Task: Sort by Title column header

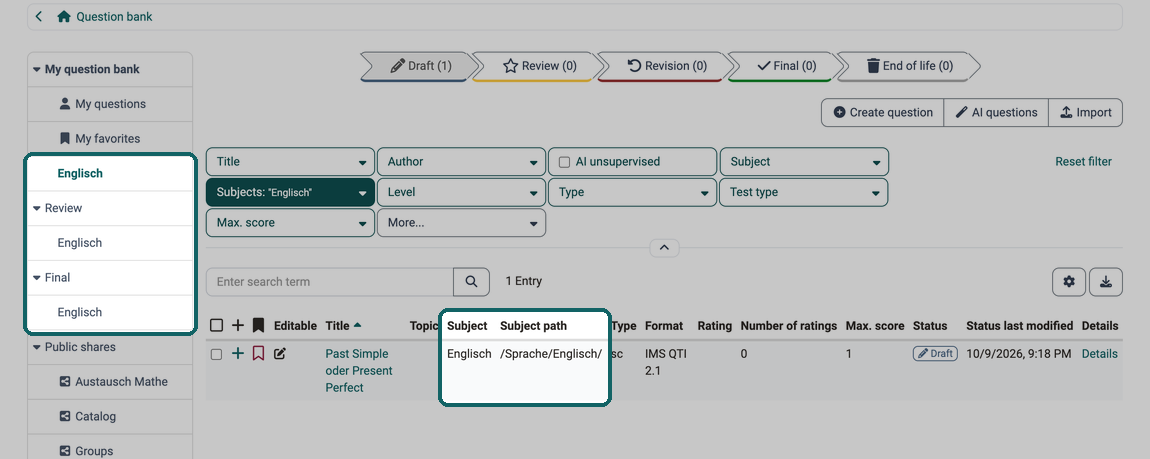Action: 343,326
